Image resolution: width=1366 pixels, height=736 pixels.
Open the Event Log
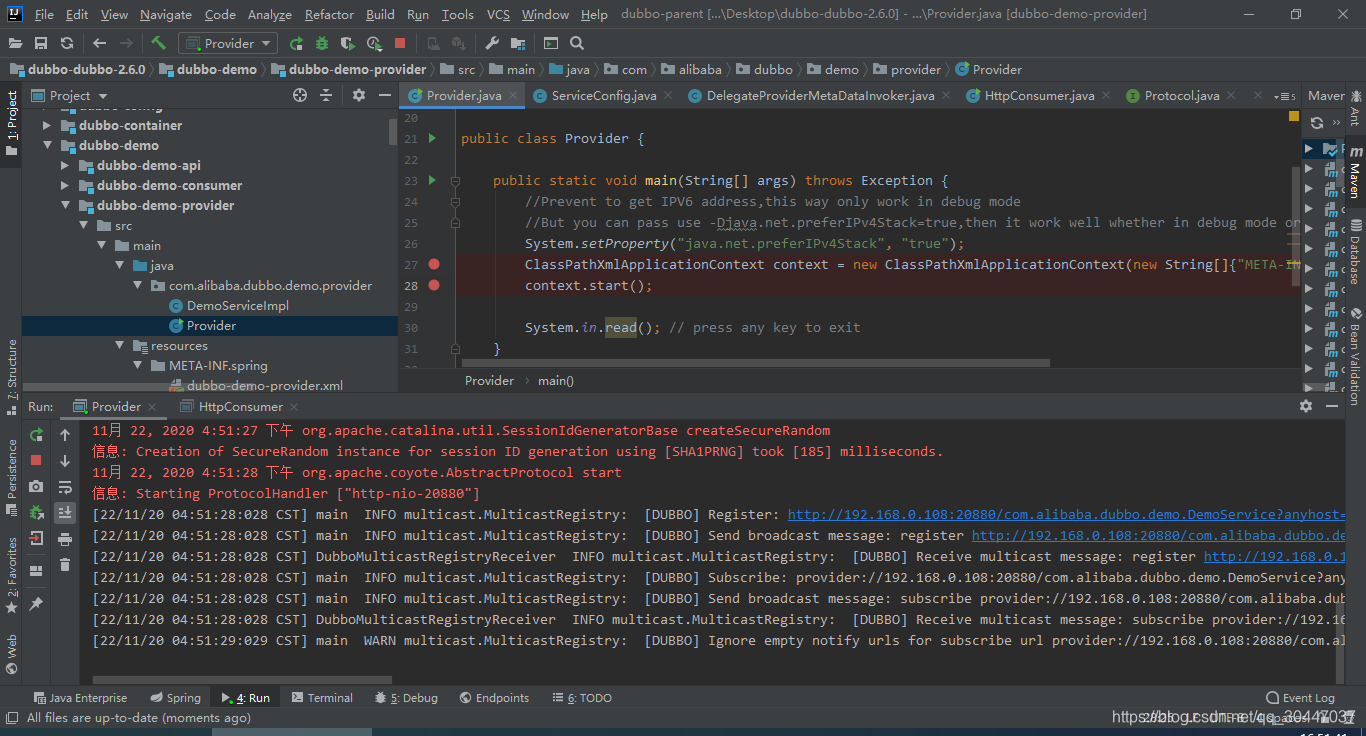click(1300, 698)
